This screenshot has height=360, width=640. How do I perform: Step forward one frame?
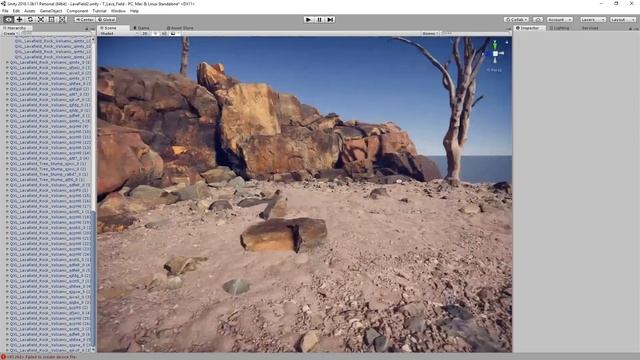click(x=330, y=20)
